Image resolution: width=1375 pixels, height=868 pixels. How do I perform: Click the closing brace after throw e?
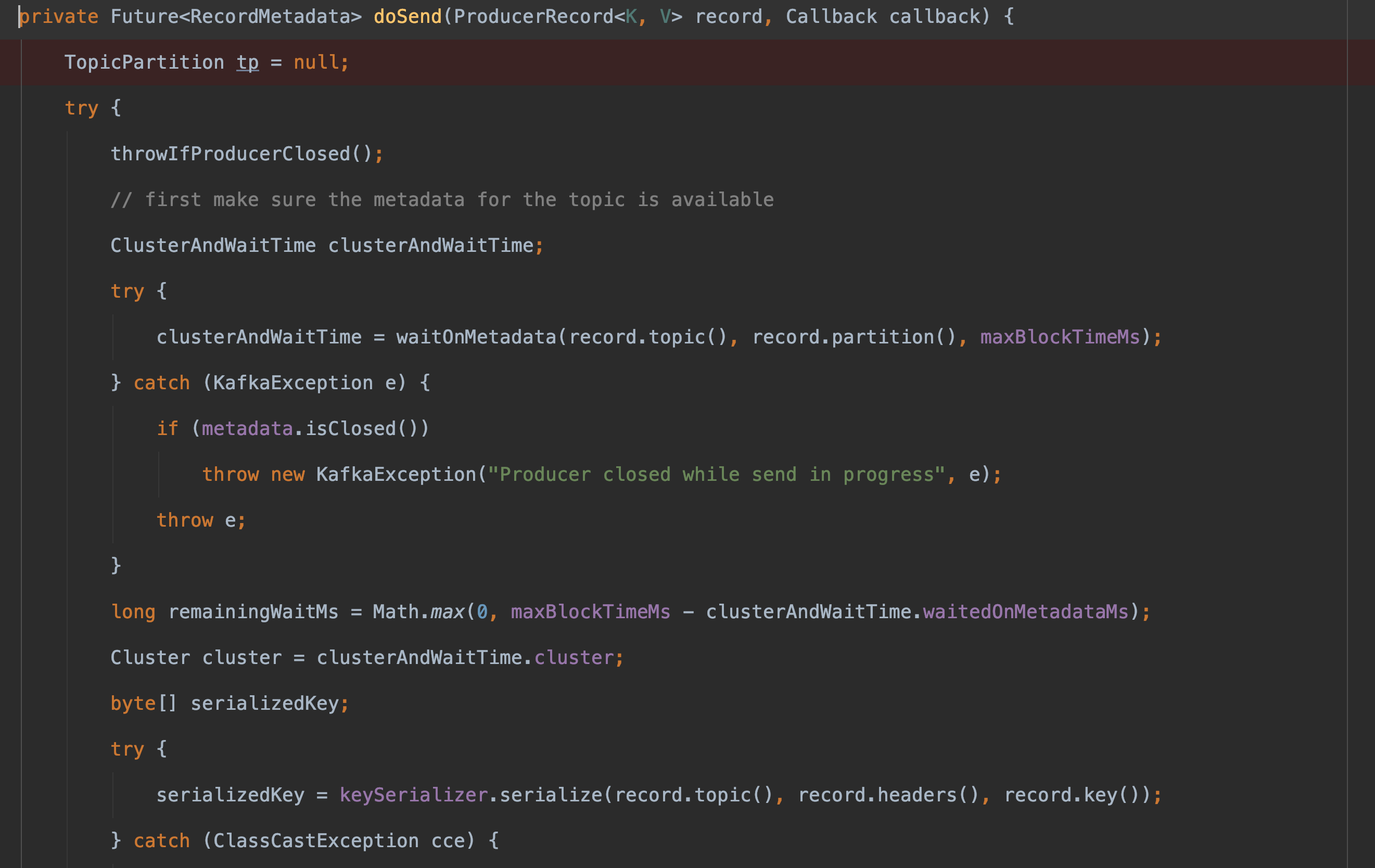coord(116,566)
